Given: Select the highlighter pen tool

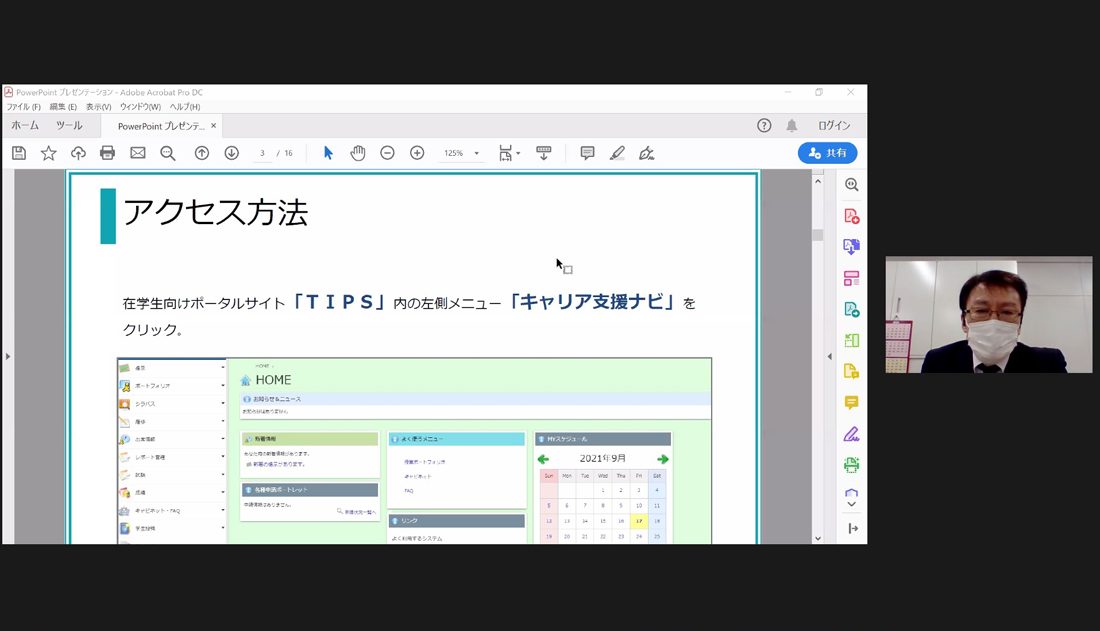Looking at the screenshot, I should pyautogui.click(x=617, y=153).
